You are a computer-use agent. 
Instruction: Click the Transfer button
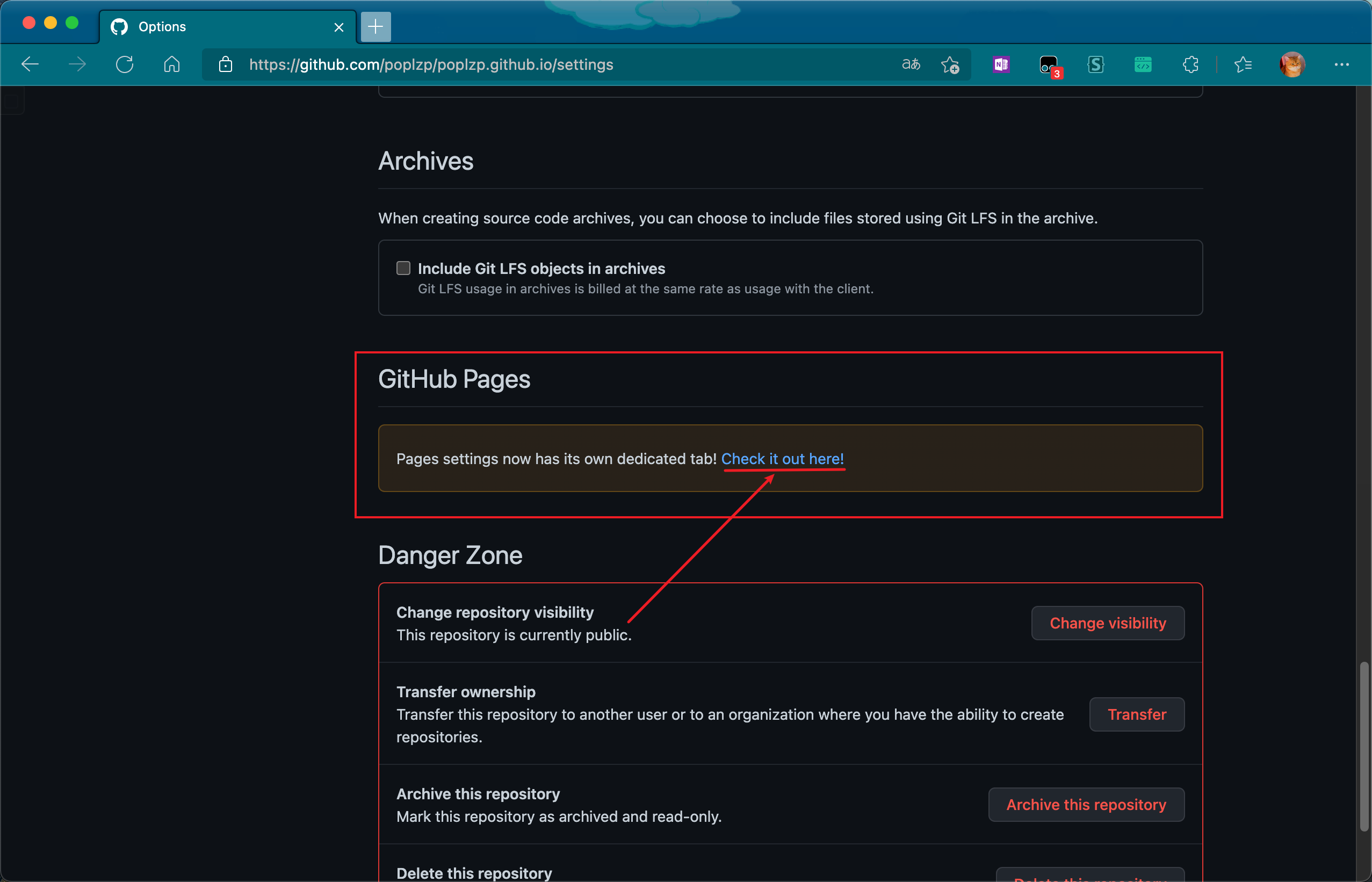click(x=1137, y=714)
